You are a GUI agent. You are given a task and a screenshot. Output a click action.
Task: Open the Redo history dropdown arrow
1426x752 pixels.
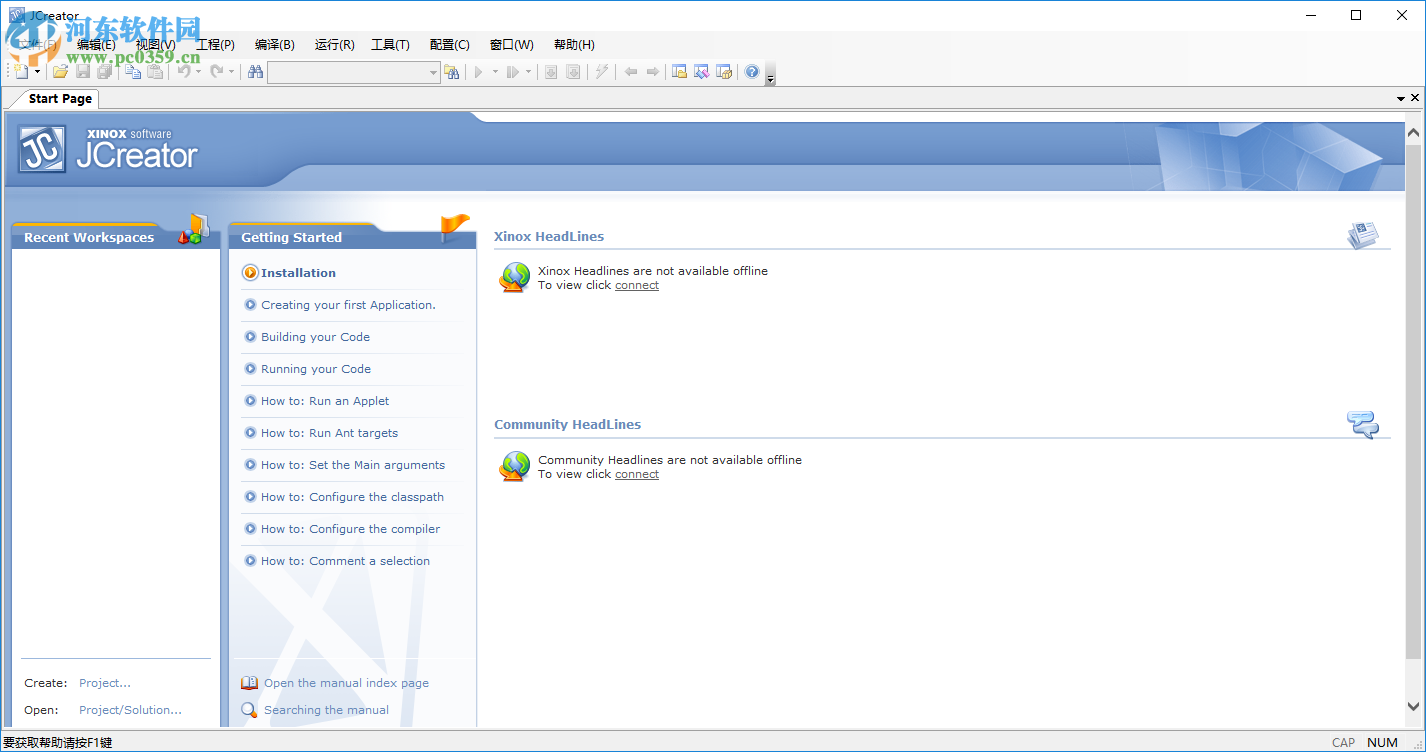coord(230,71)
